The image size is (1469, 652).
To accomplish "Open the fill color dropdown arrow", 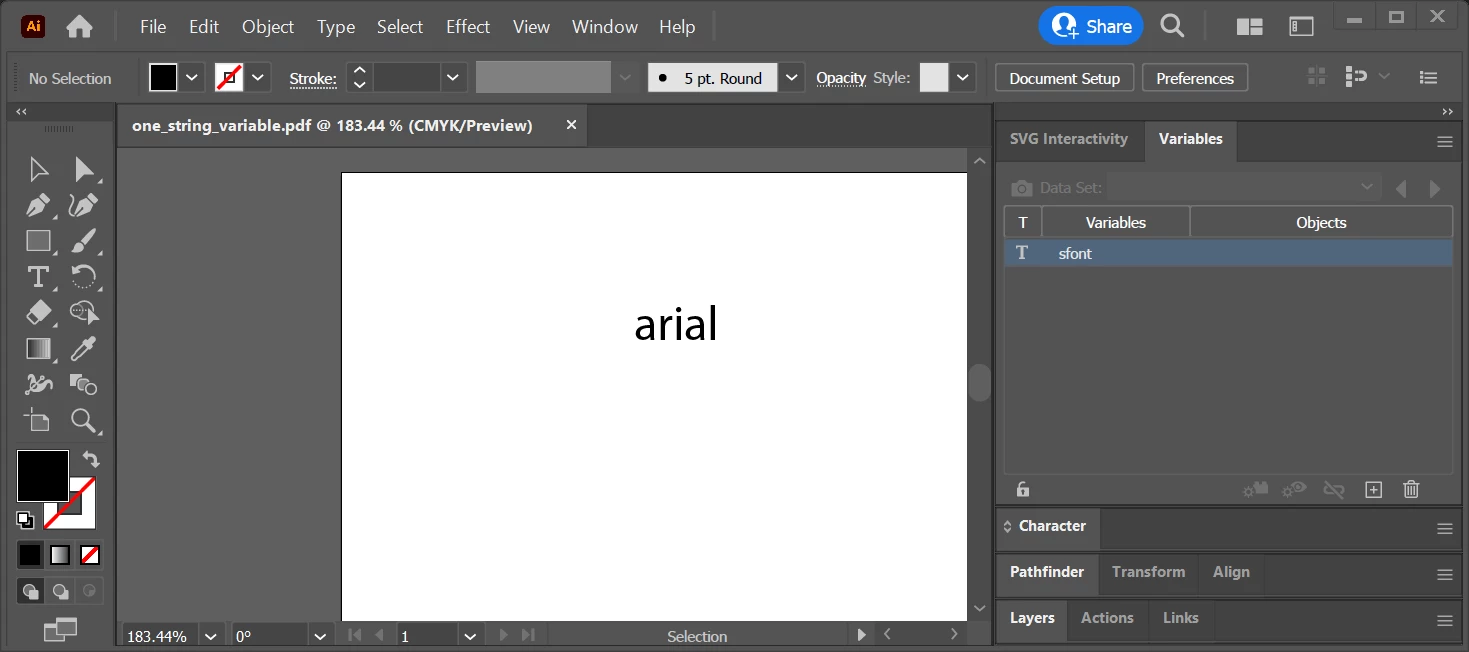I will point(193,77).
